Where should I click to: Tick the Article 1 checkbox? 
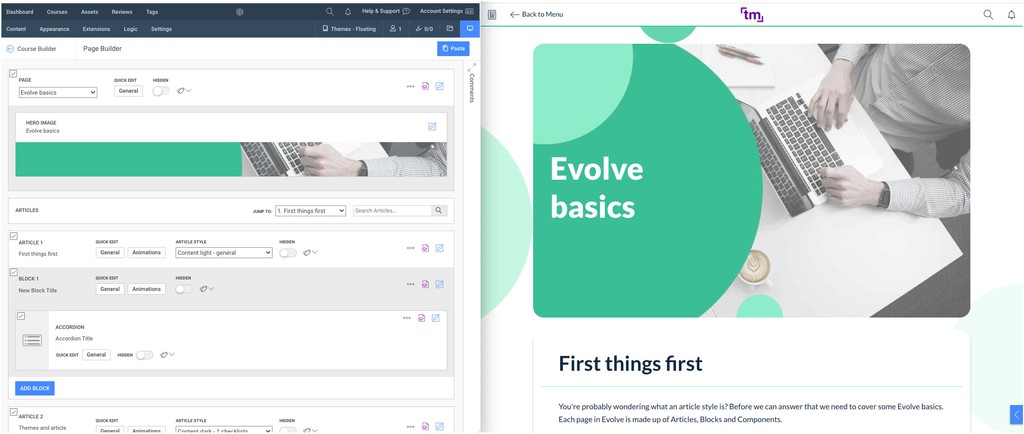tap(13, 236)
